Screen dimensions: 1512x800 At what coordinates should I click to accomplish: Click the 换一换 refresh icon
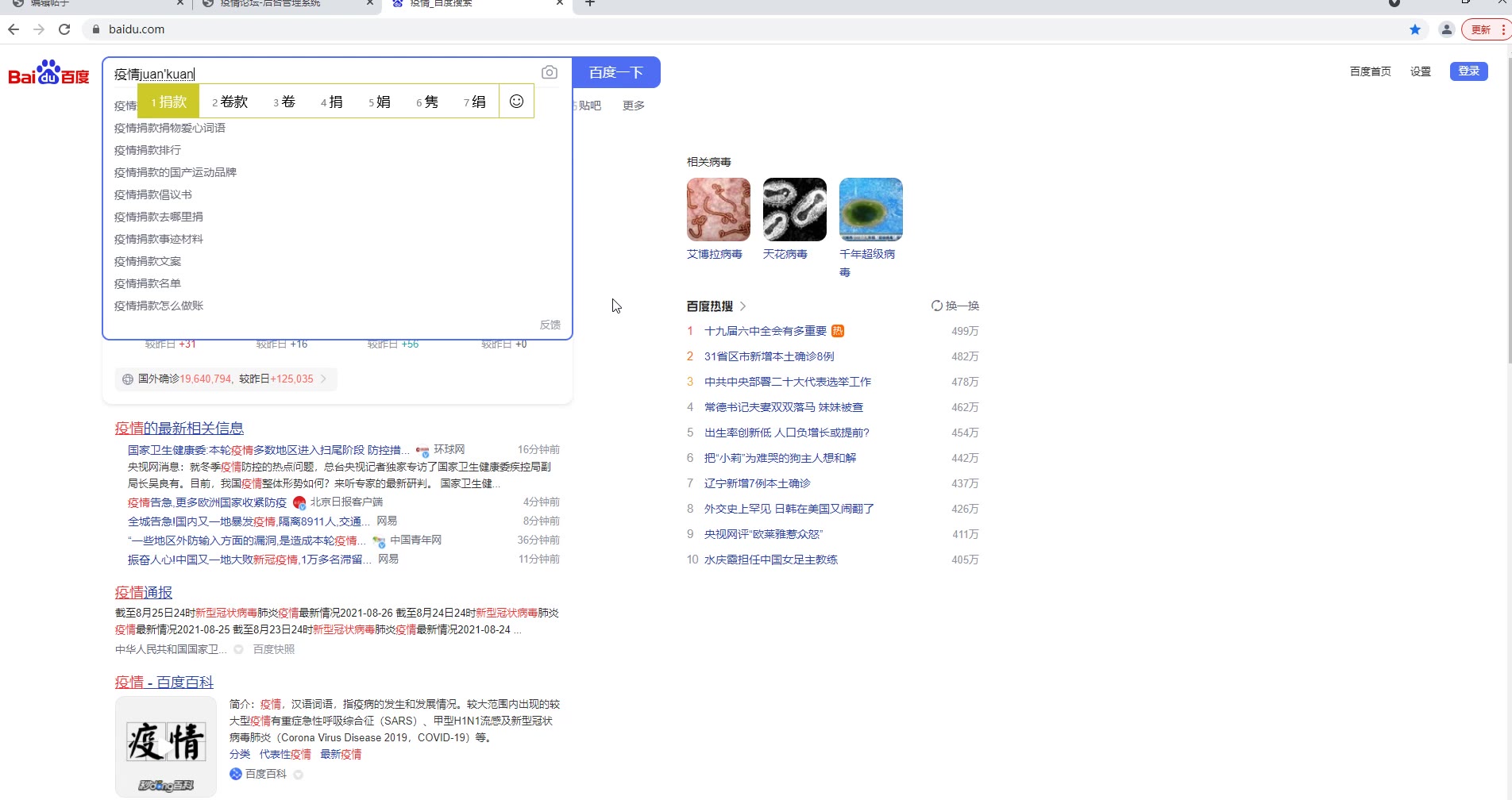937,306
